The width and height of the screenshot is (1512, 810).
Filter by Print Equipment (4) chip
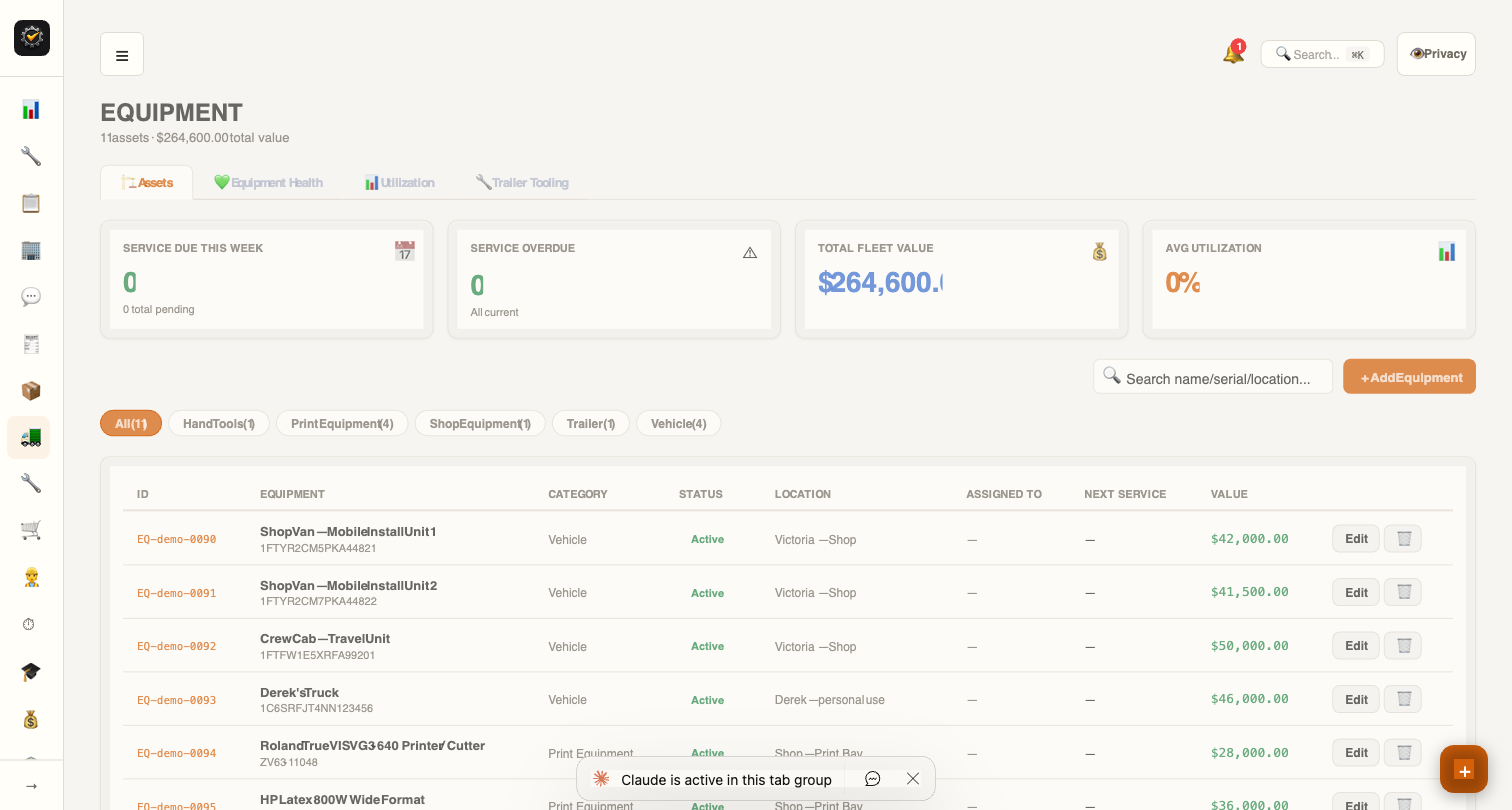(342, 423)
